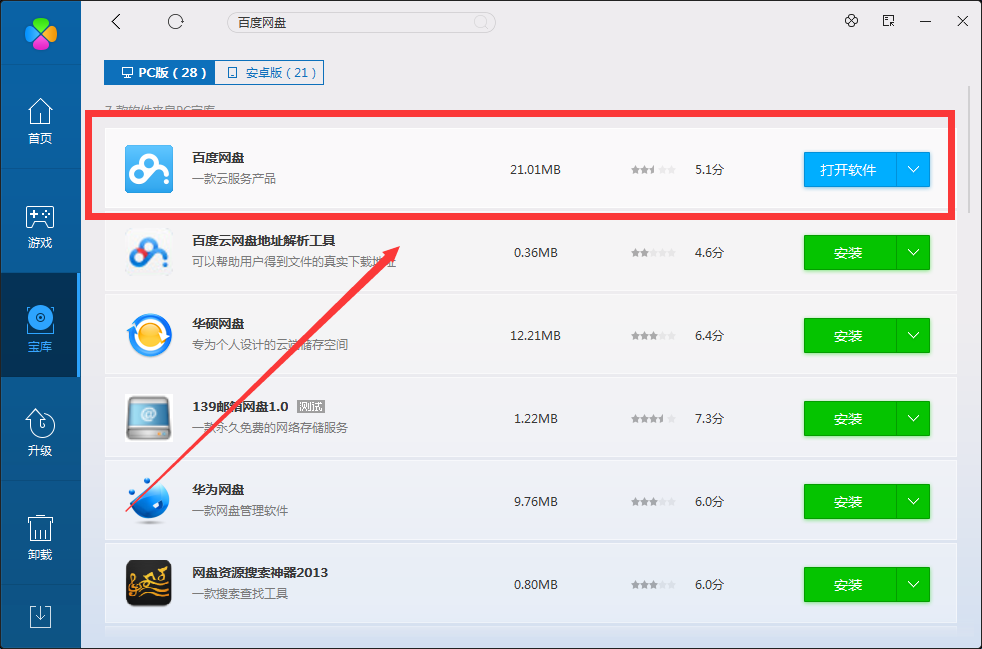Click the 百度云网盘地址解析工具 app icon

tap(149, 252)
